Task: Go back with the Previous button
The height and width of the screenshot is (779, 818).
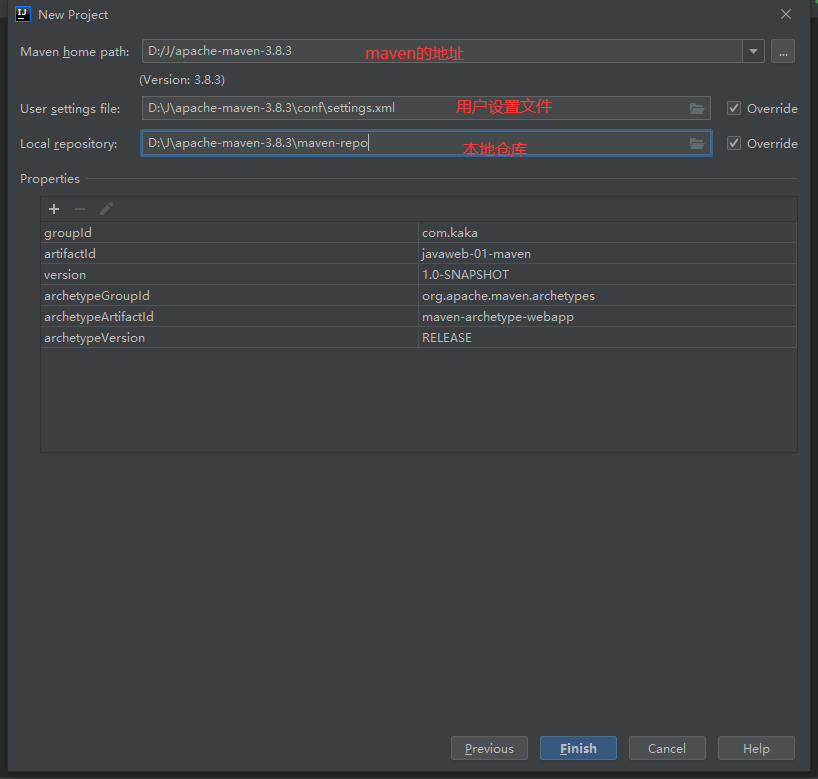Action: pos(489,748)
